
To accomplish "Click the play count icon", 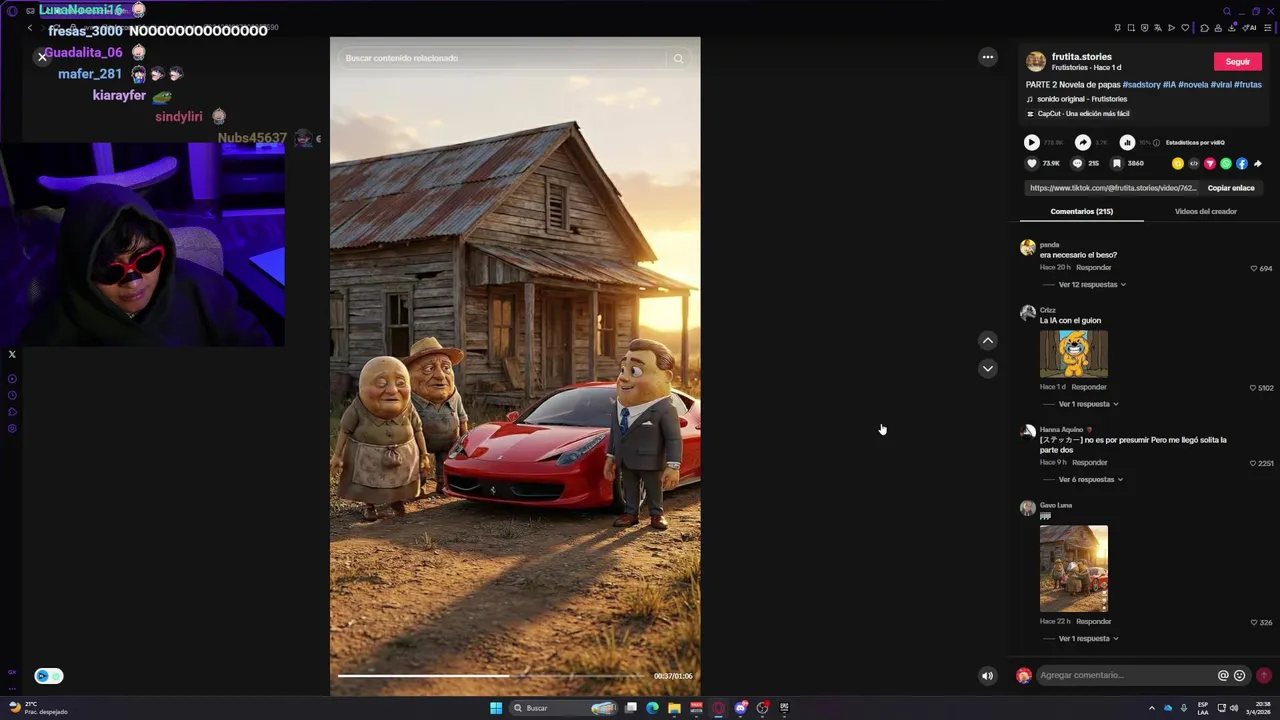I will tap(1031, 143).
